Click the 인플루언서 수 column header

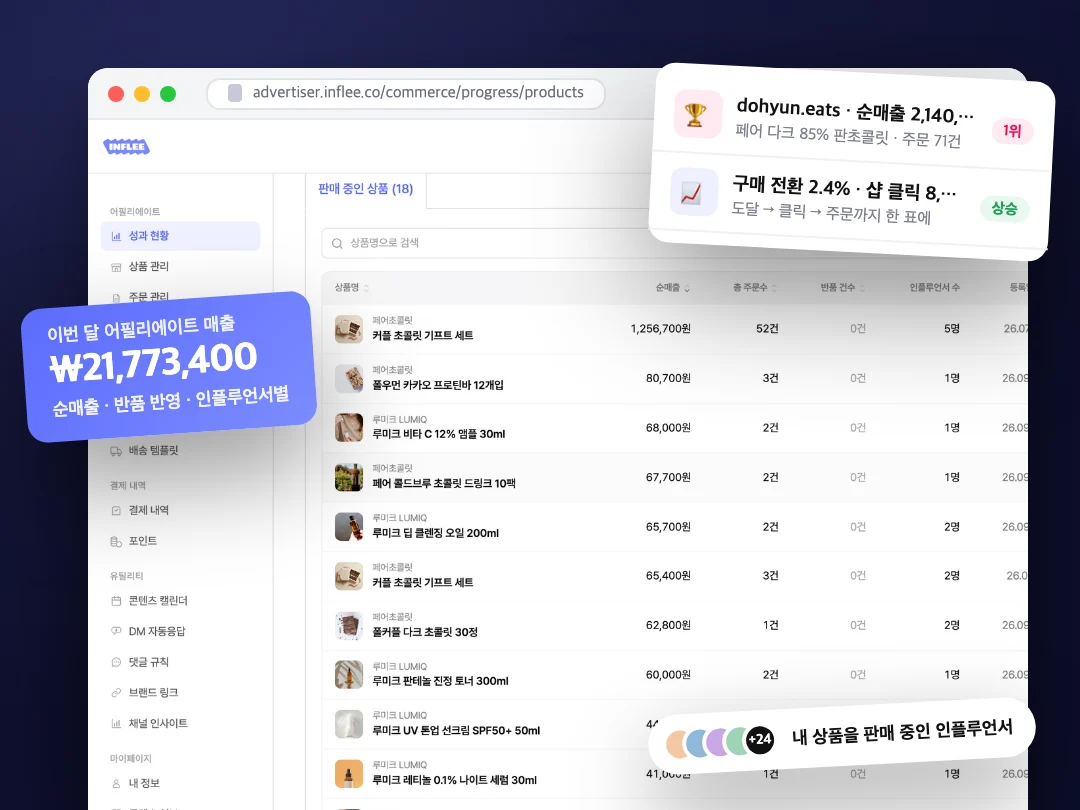(934, 287)
